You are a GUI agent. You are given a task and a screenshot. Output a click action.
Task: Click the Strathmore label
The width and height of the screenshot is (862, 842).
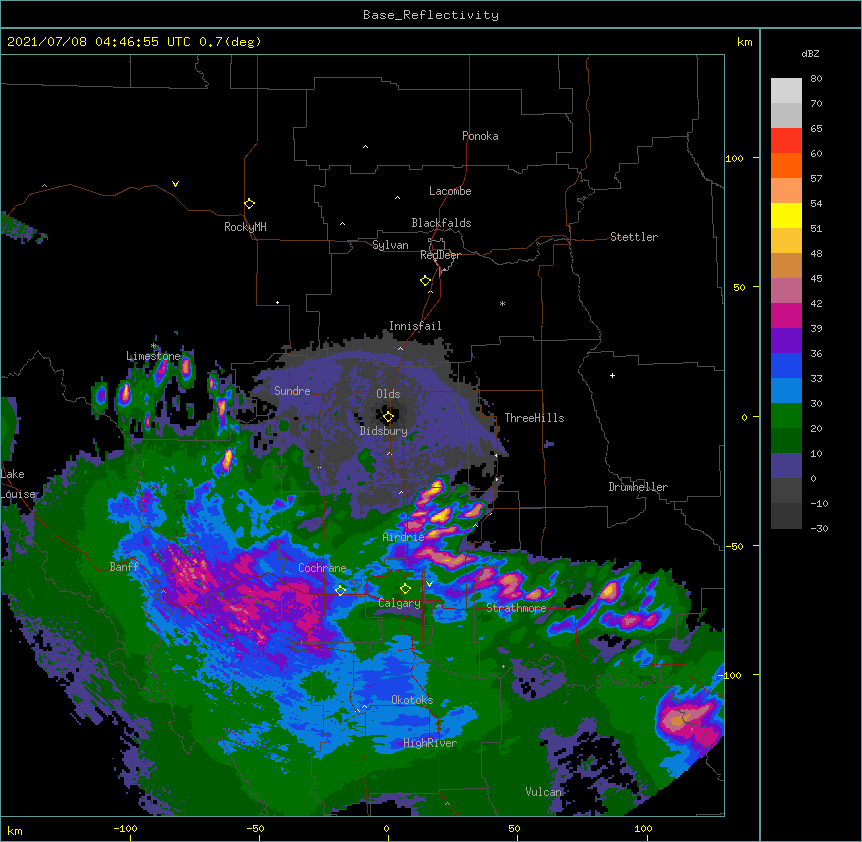coord(516,608)
